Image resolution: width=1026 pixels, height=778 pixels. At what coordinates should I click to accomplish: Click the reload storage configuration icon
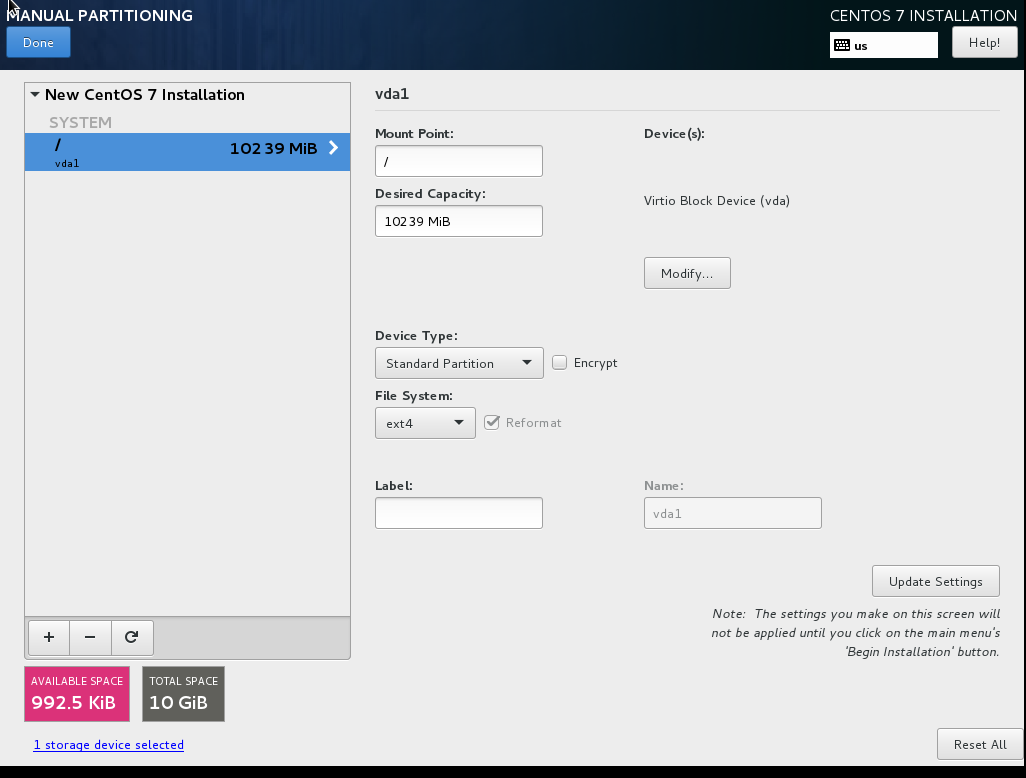point(131,637)
